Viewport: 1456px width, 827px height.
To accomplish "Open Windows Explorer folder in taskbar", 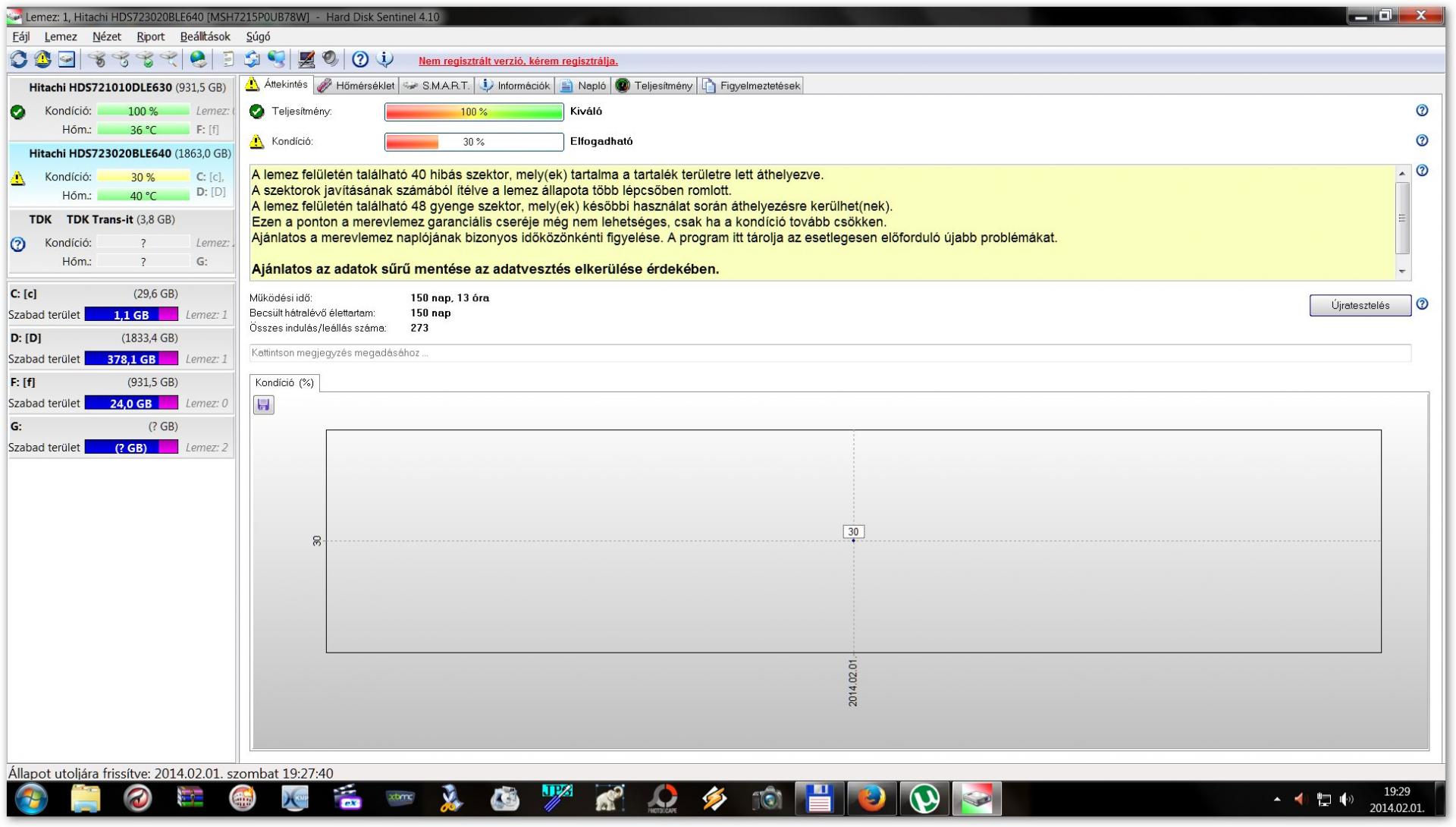I will [85, 799].
